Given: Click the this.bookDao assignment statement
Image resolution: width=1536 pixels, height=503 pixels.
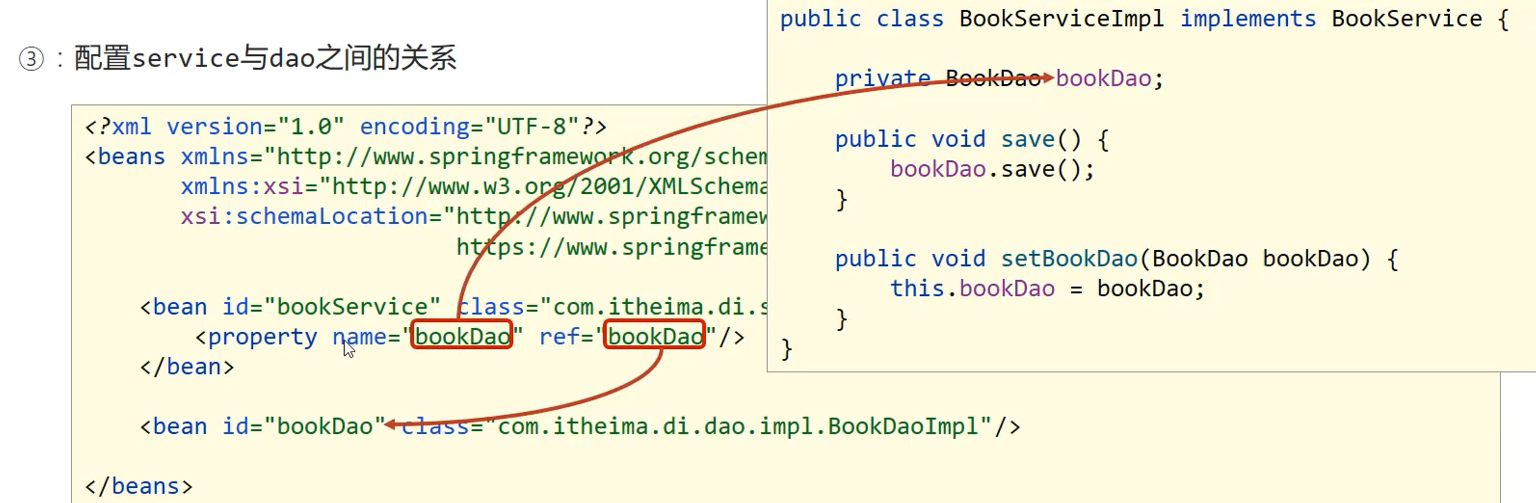Looking at the screenshot, I should pos(1047,289).
